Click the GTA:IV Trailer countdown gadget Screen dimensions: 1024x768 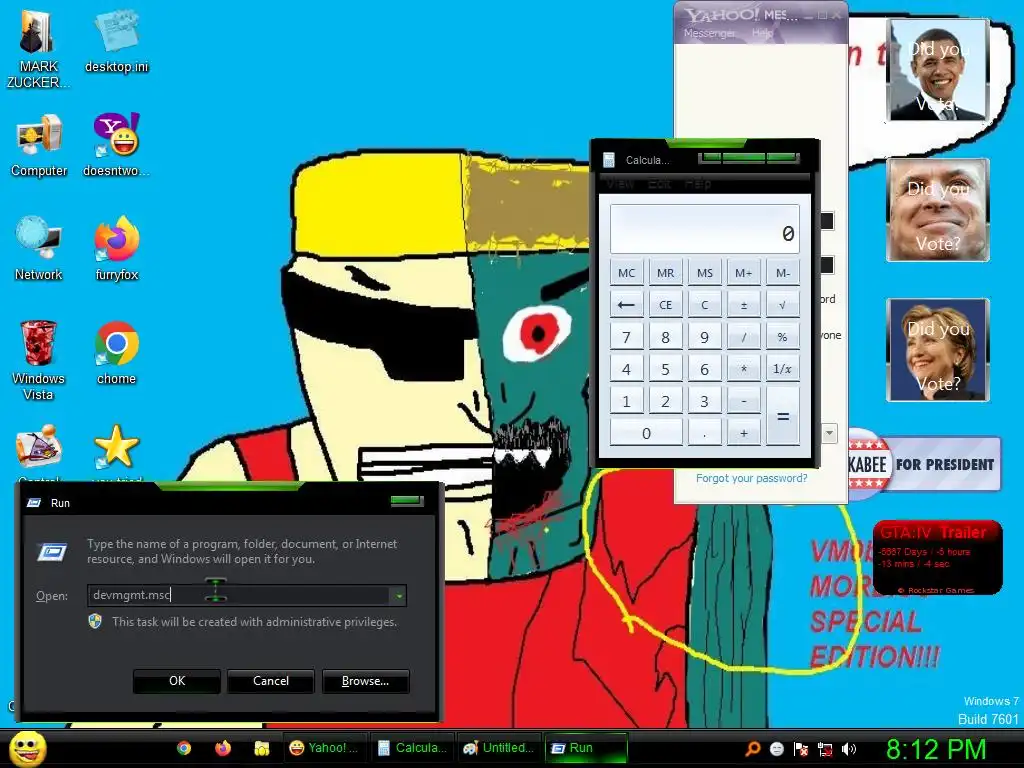(937, 557)
